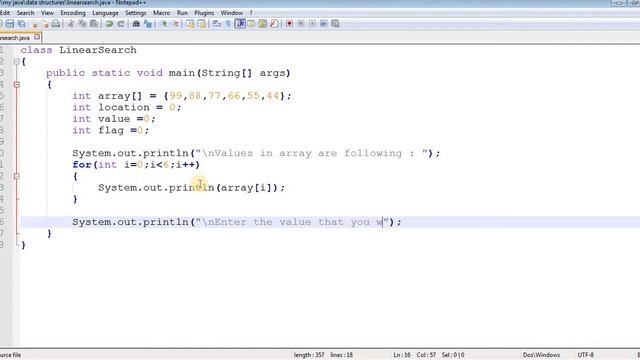
Task: Click the 'int flag =0;' code line
Action: 111,130
